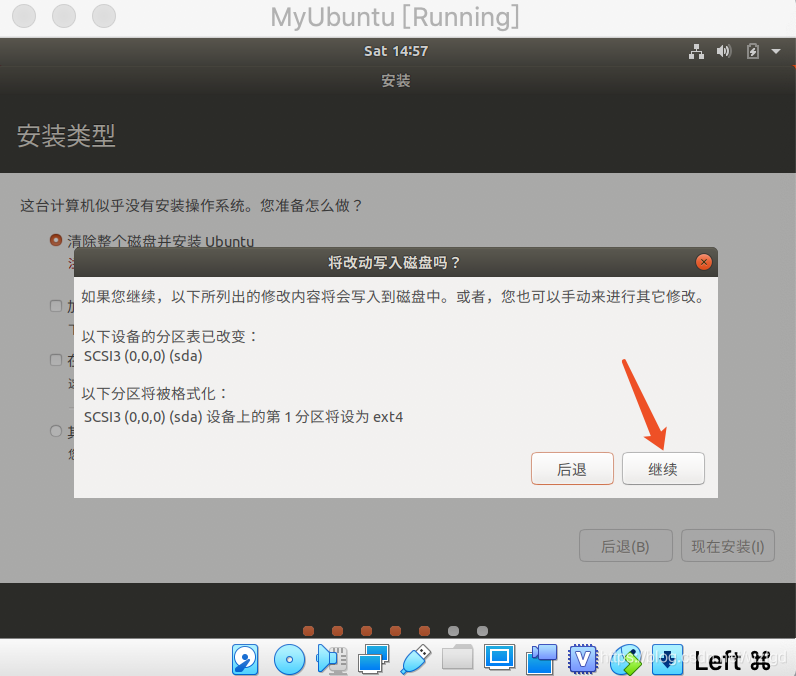Image resolution: width=796 pixels, height=676 pixels.
Task: Click the 以下分区将被格式化 label
Action: pyautogui.click(x=154, y=393)
